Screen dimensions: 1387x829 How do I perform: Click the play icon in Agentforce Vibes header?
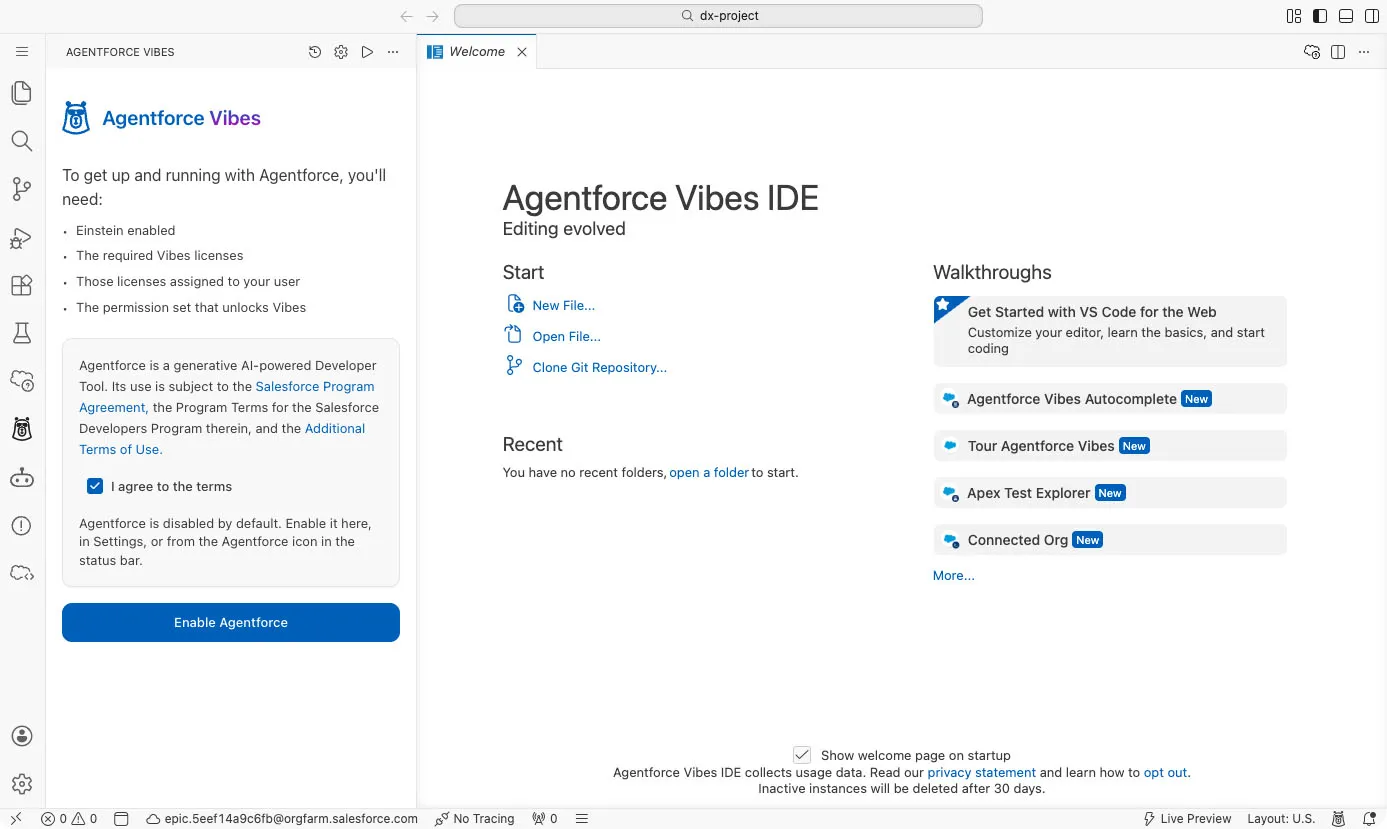pos(367,52)
